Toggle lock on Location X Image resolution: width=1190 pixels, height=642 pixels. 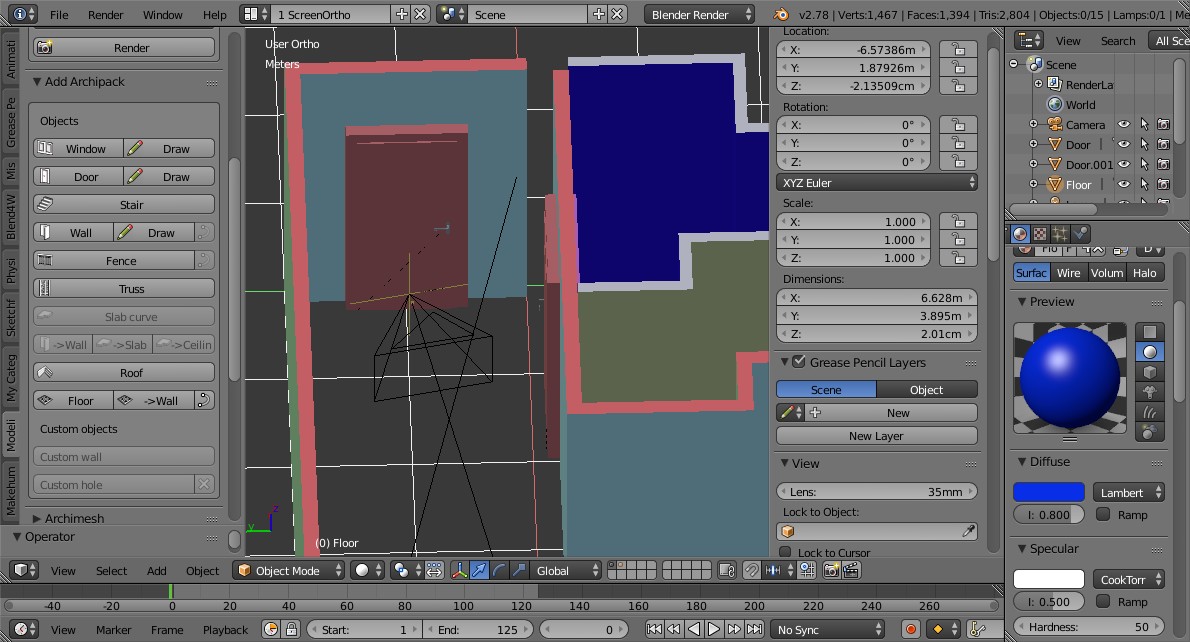tap(959, 49)
